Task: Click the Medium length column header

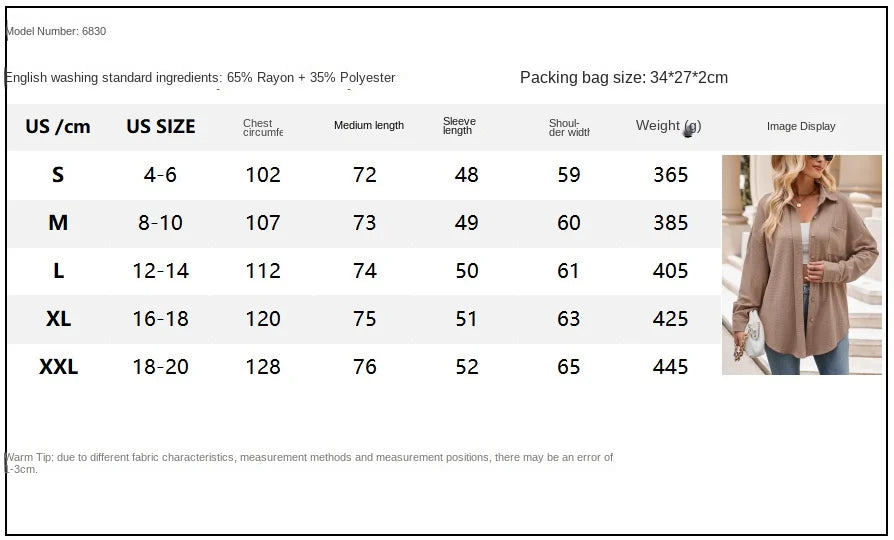Action: (x=369, y=126)
